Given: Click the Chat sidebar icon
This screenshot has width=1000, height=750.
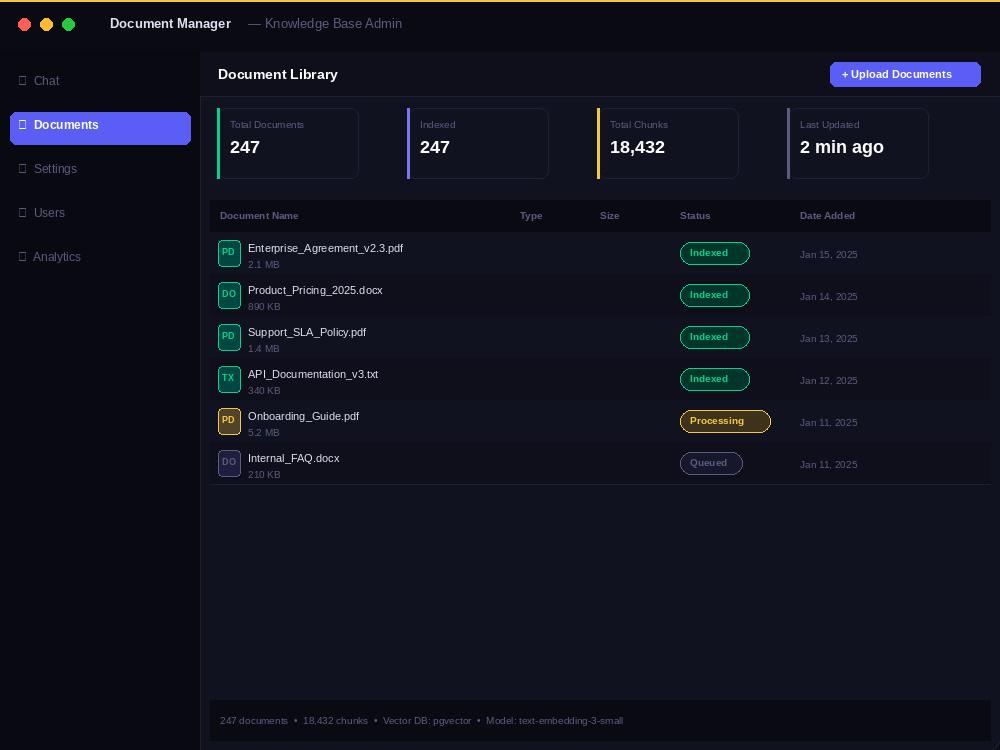Looking at the screenshot, I should pyautogui.click(x=22, y=80).
